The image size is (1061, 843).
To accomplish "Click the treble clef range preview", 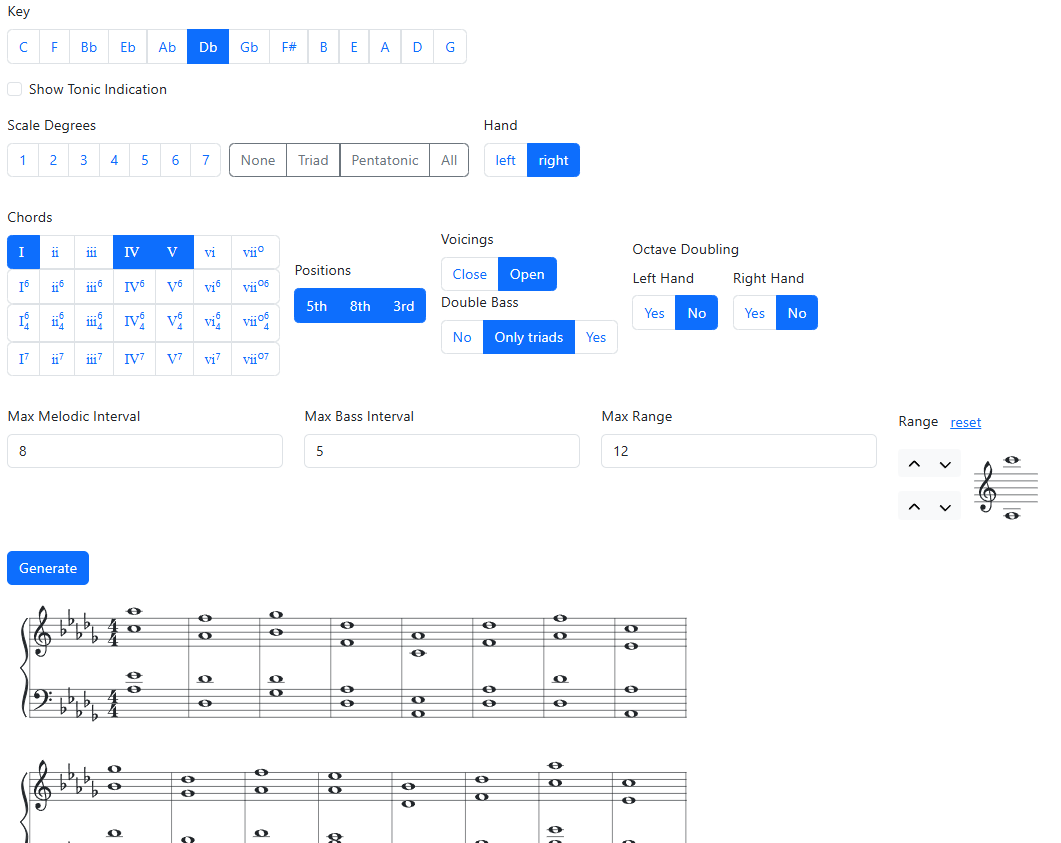I will (1000, 488).
